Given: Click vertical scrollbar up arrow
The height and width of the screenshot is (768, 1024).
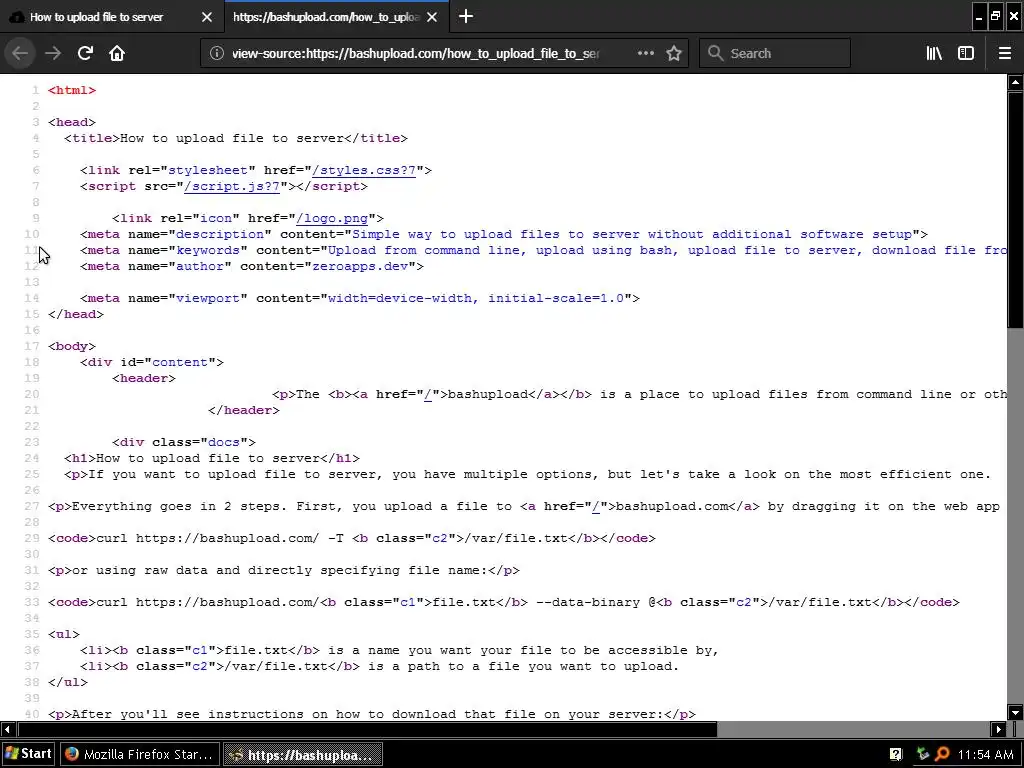Looking at the screenshot, I should point(1015,82).
